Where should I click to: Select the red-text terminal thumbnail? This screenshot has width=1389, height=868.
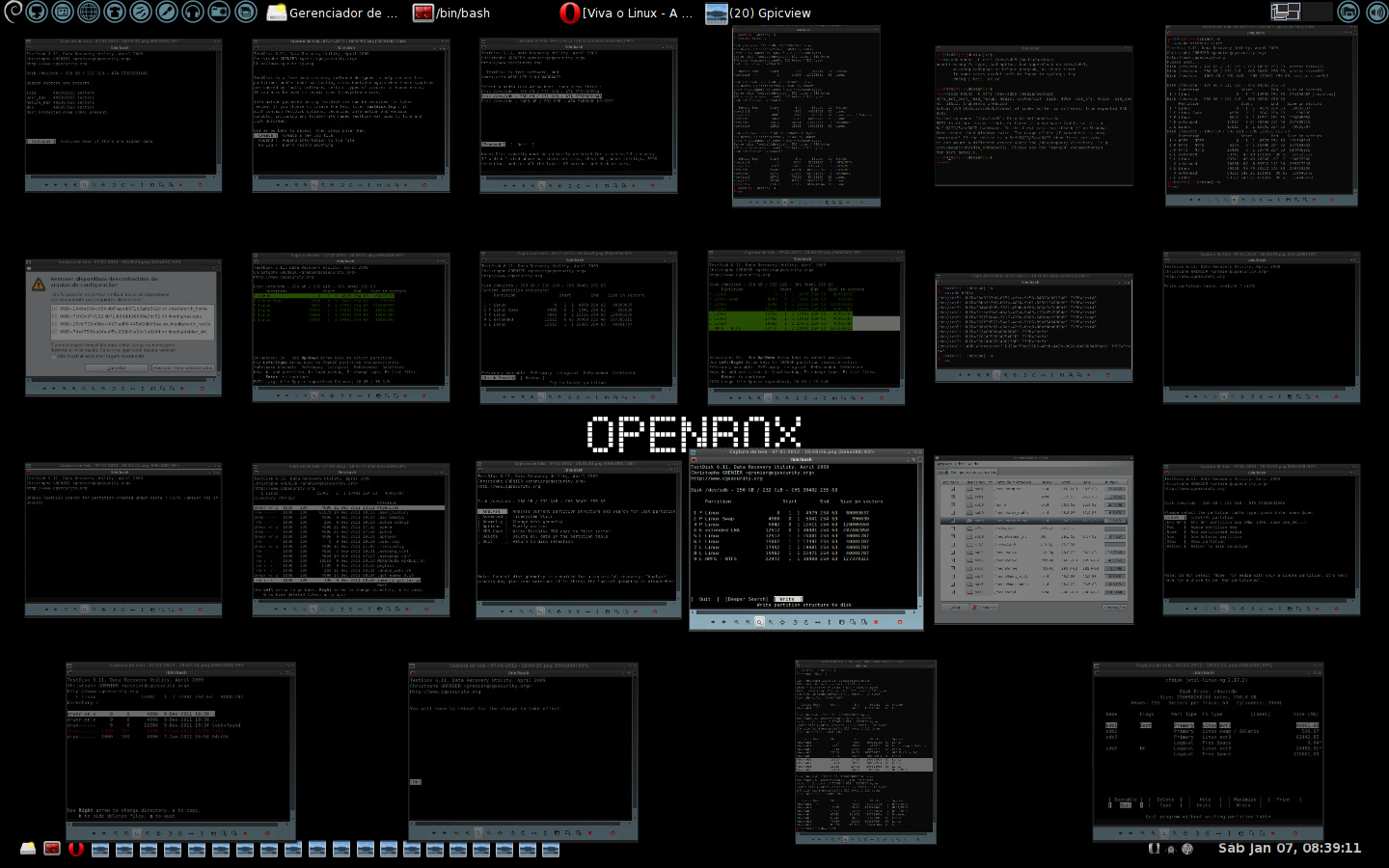coord(1033,116)
